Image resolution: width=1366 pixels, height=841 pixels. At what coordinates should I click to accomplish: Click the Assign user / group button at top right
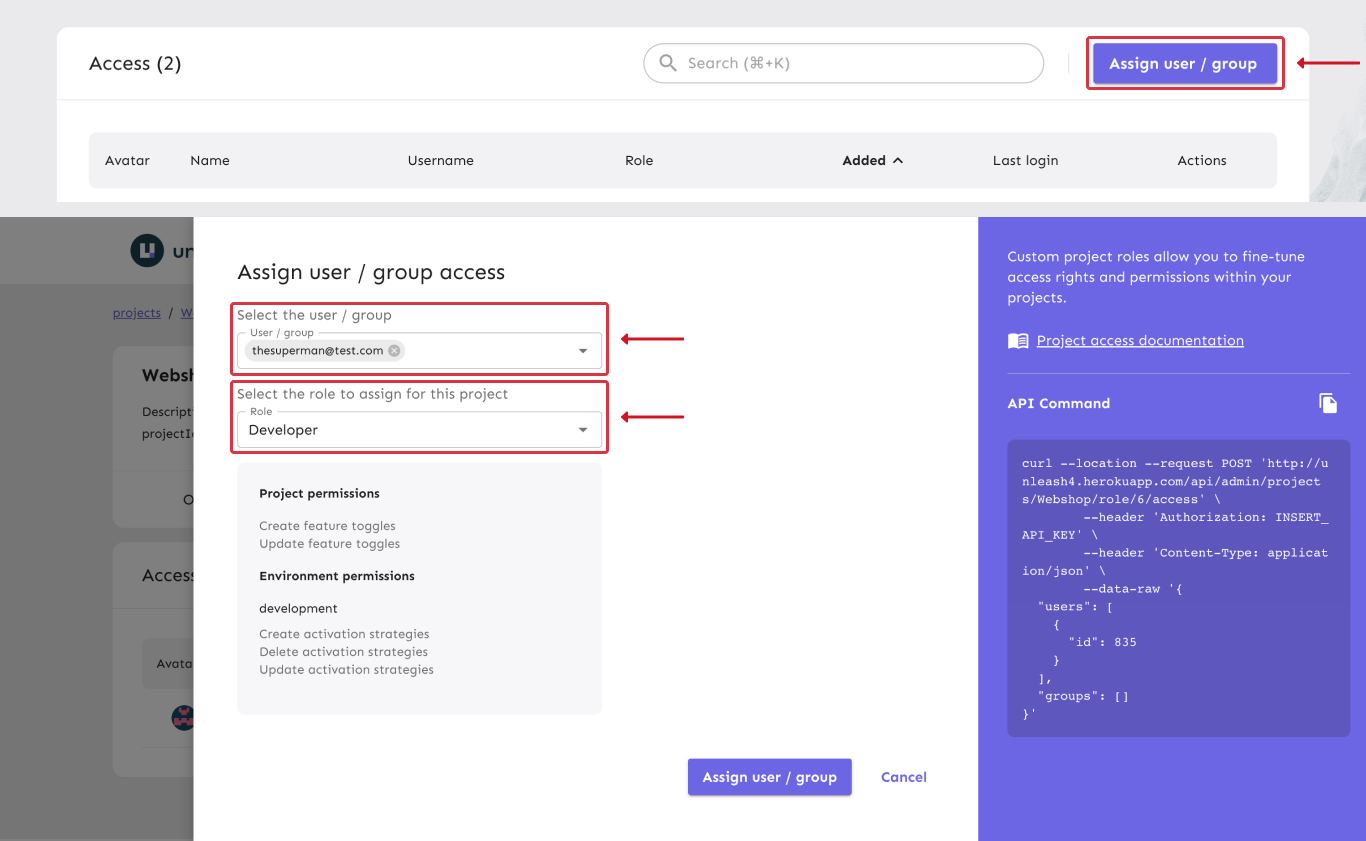point(1184,63)
